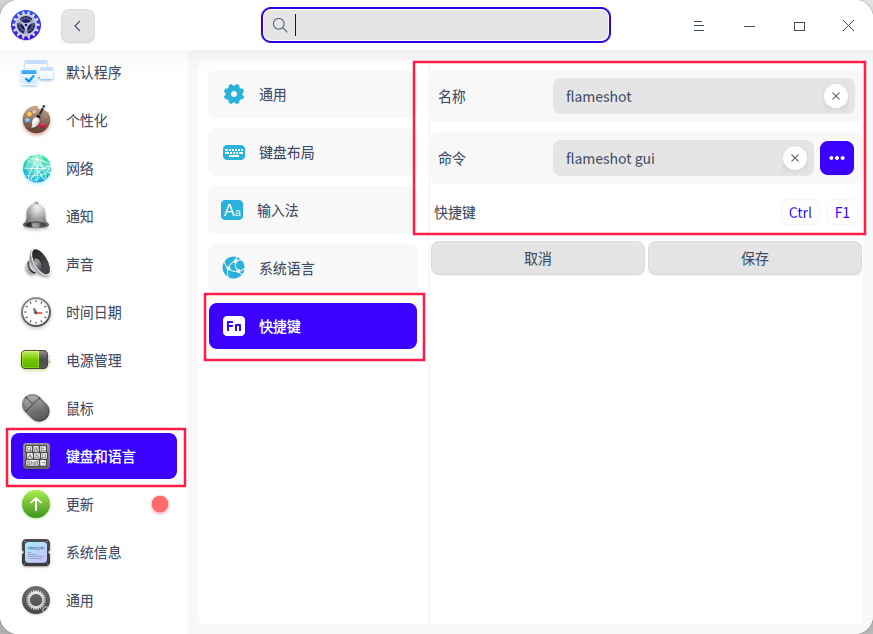
Task: Click the keyboard layout icon
Action: (234, 153)
